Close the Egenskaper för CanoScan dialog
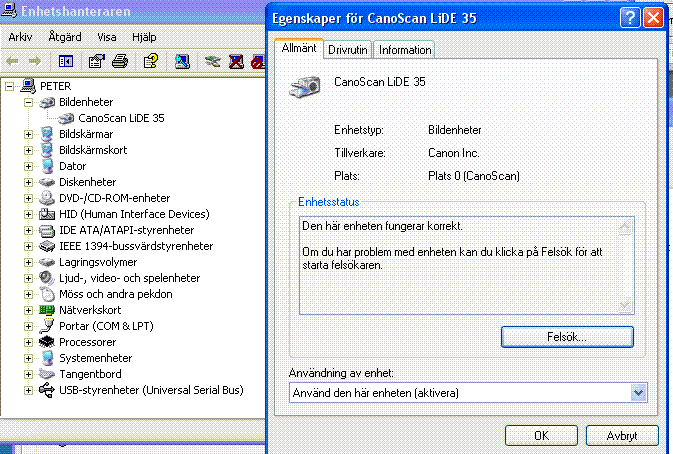This screenshot has width=673, height=454. click(653, 18)
